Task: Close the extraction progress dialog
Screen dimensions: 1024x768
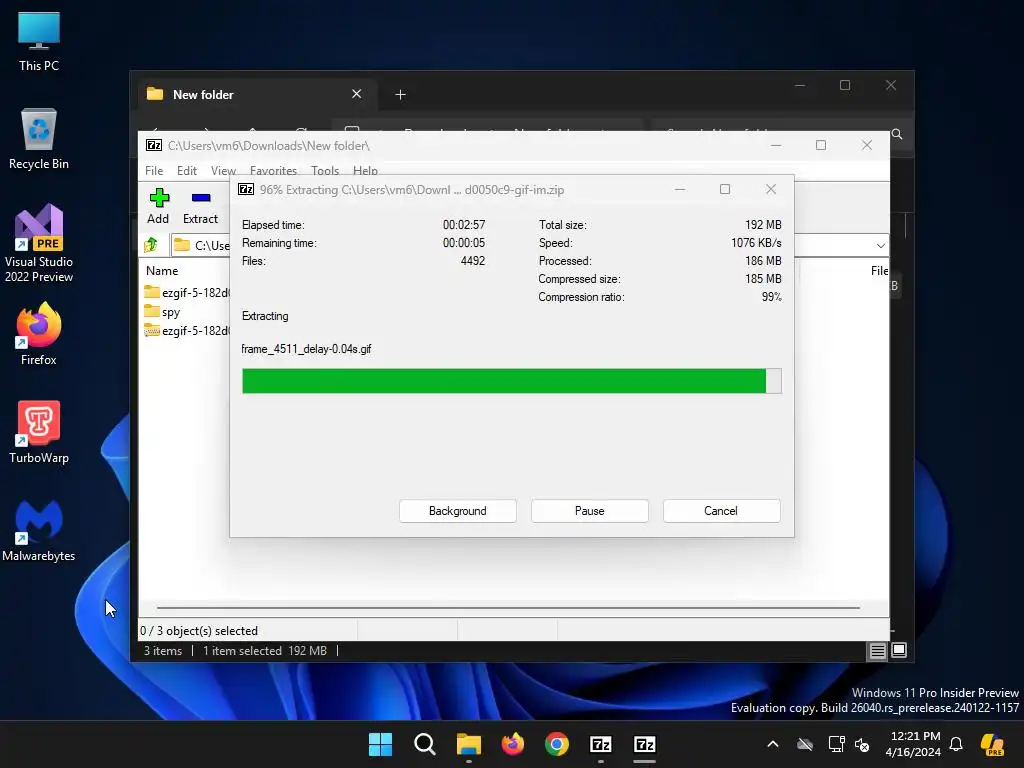Action: [771, 189]
